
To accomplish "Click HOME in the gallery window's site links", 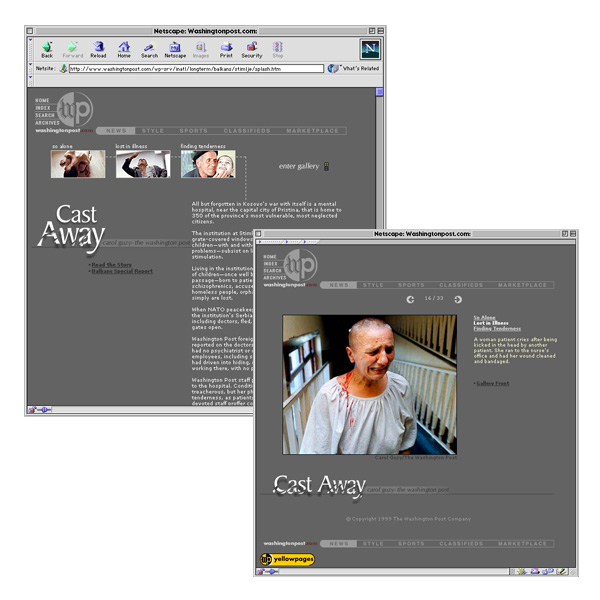I will 270,257.
